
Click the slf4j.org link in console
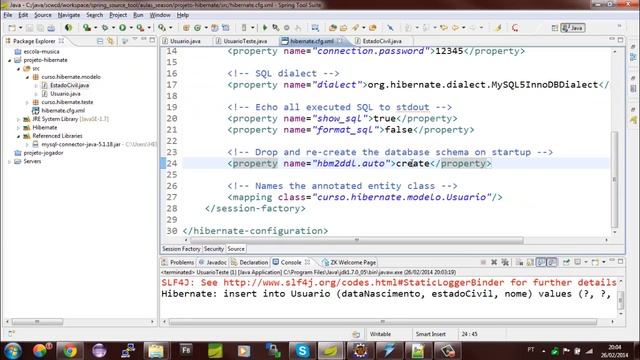click(363, 282)
